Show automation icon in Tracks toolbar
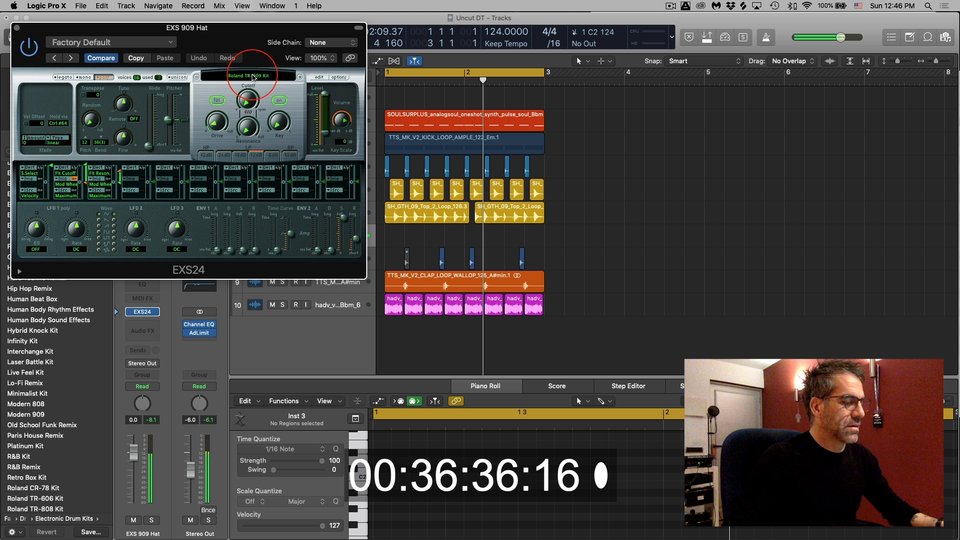This screenshot has height=540, width=960. pyautogui.click(x=377, y=61)
